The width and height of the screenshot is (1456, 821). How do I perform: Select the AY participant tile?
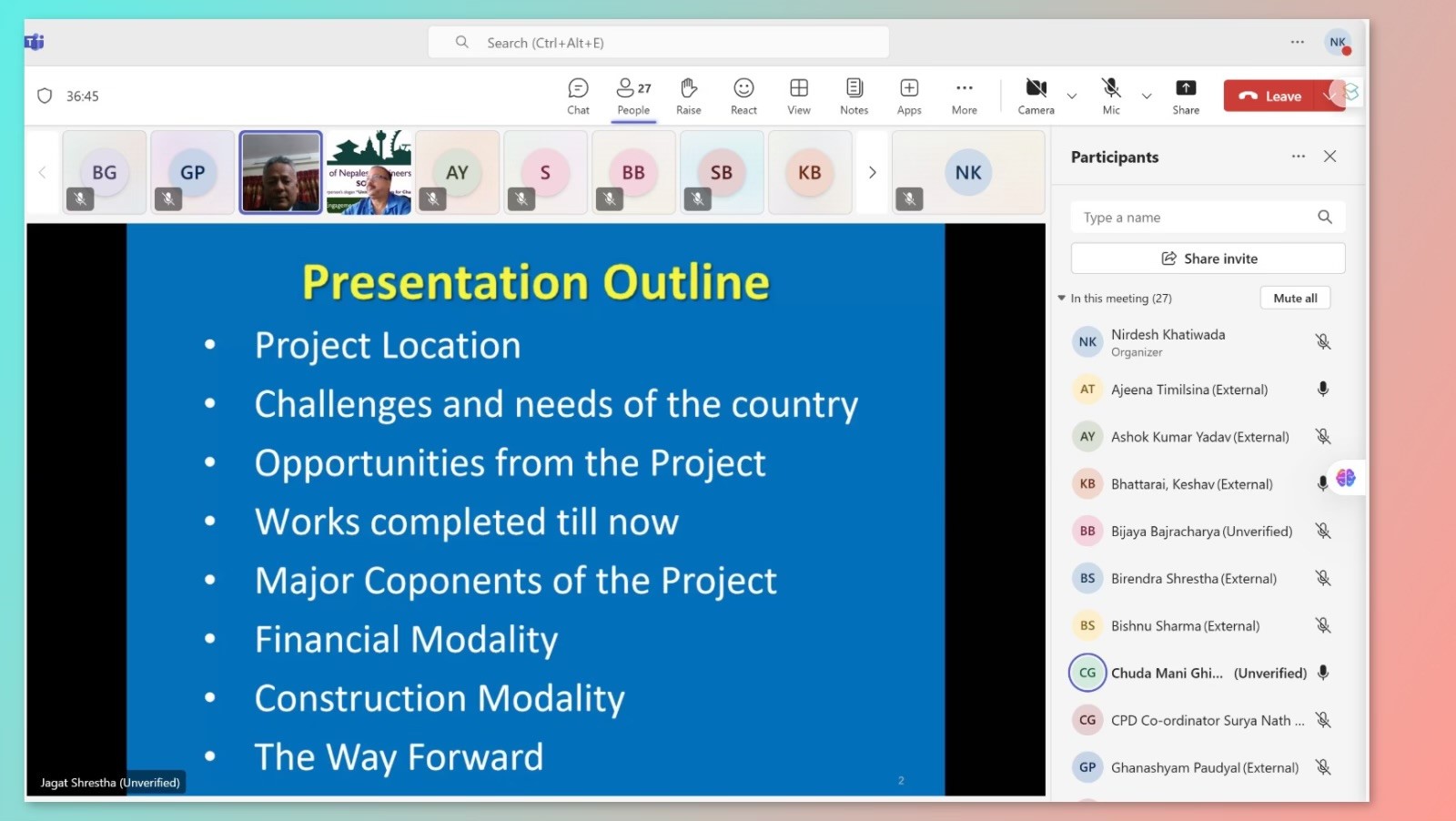(x=457, y=172)
